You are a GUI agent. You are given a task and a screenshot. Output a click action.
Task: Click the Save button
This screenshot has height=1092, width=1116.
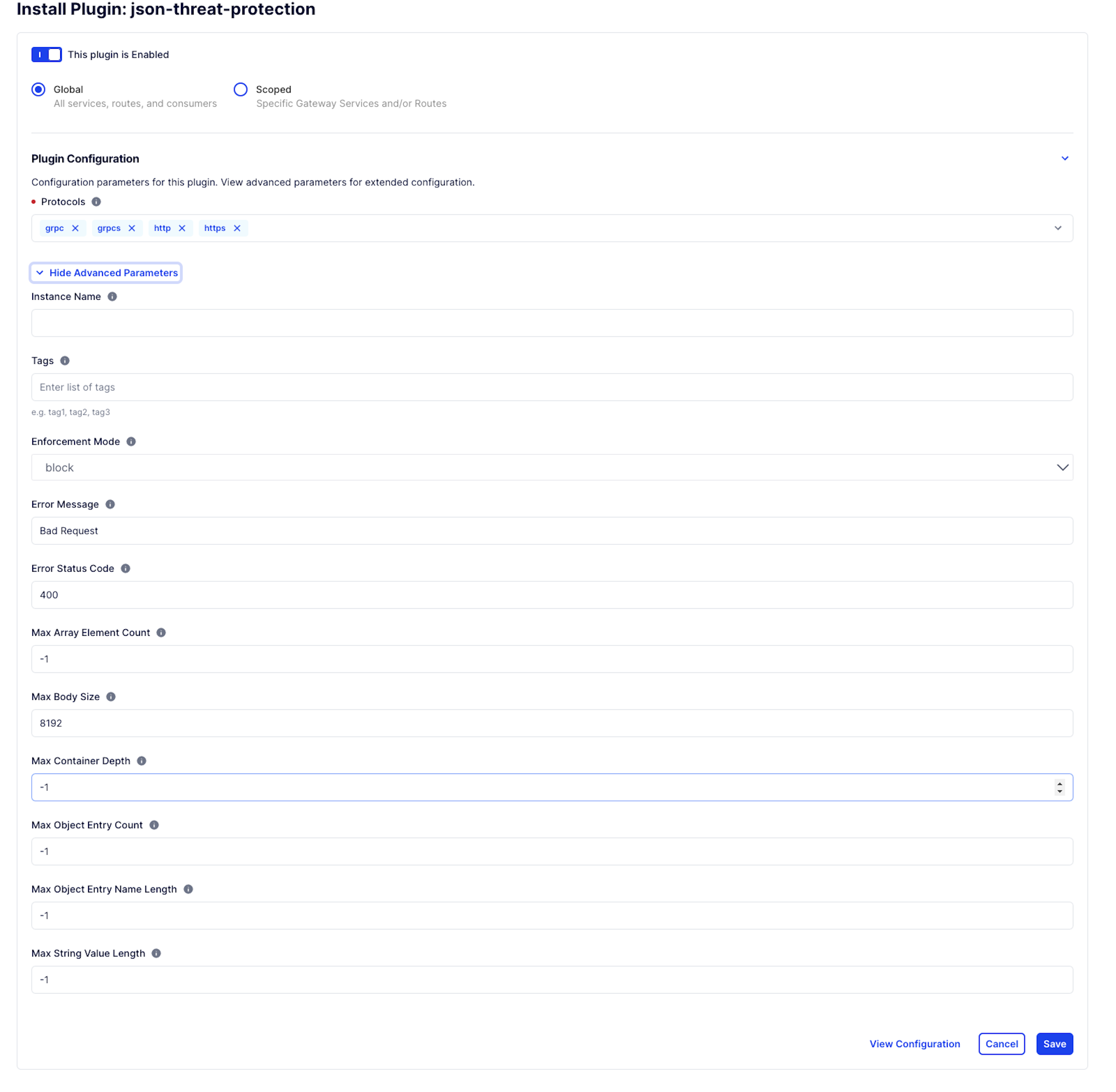[x=1055, y=1044]
